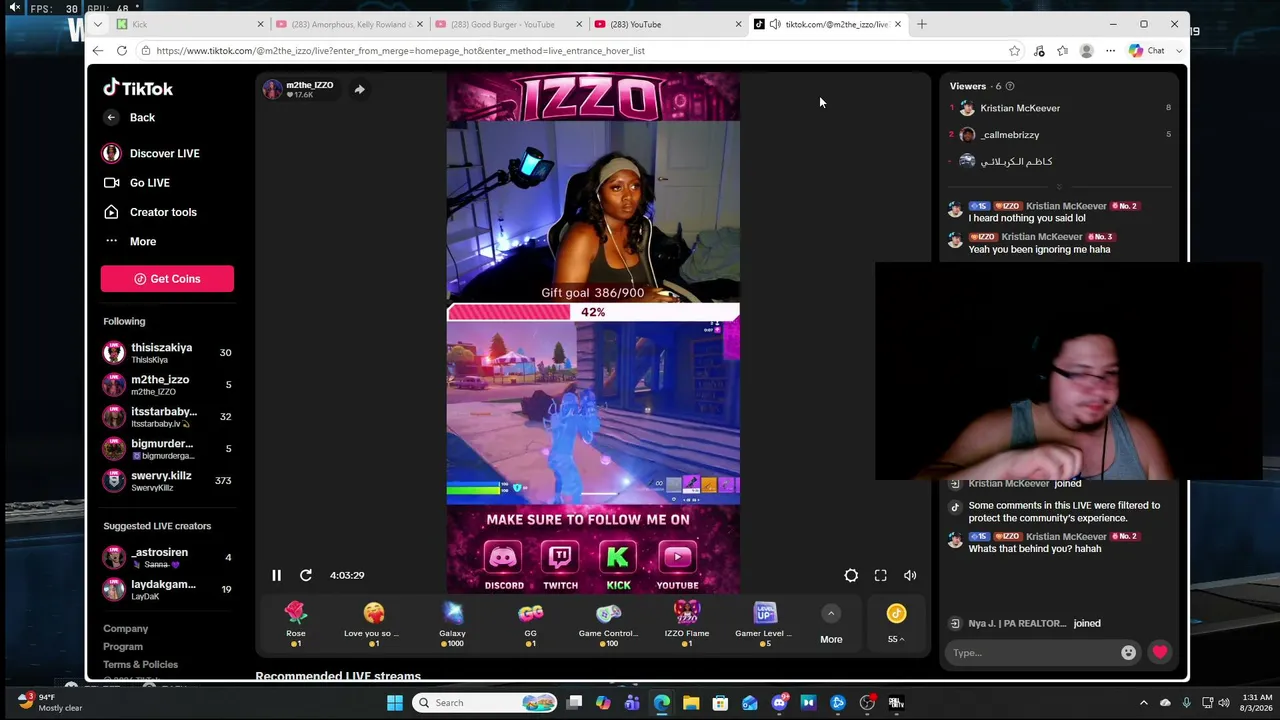Send the Love you so gift
Image resolution: width=1280 pixels, height=720 pixels.
pos(372,624)
